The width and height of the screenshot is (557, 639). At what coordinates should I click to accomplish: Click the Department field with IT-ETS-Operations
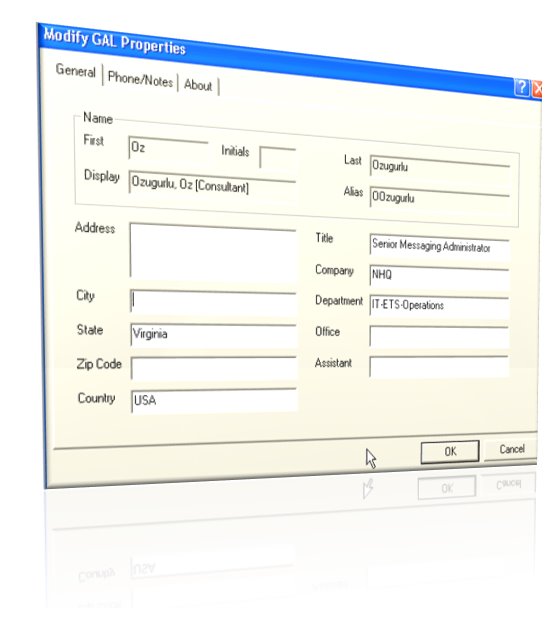point(439,307)
